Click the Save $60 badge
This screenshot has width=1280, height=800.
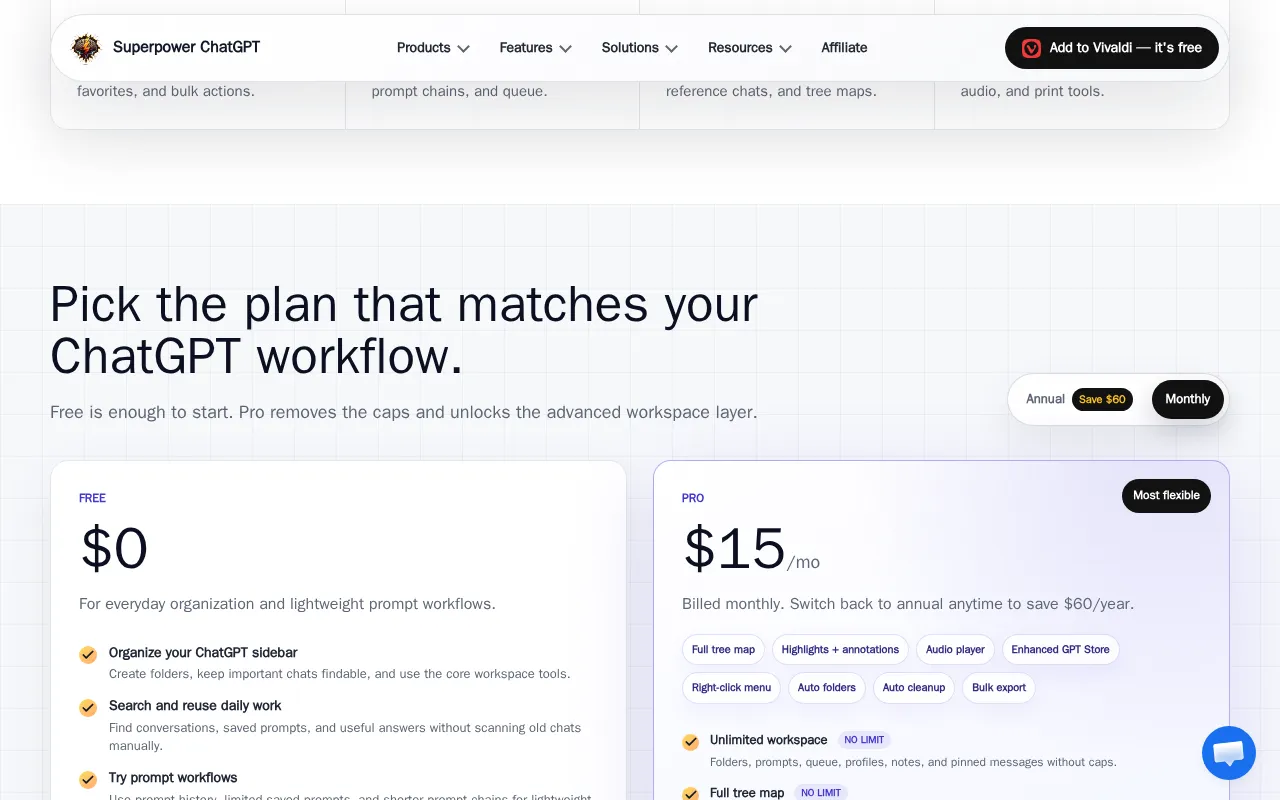[x=1102, y=399]
